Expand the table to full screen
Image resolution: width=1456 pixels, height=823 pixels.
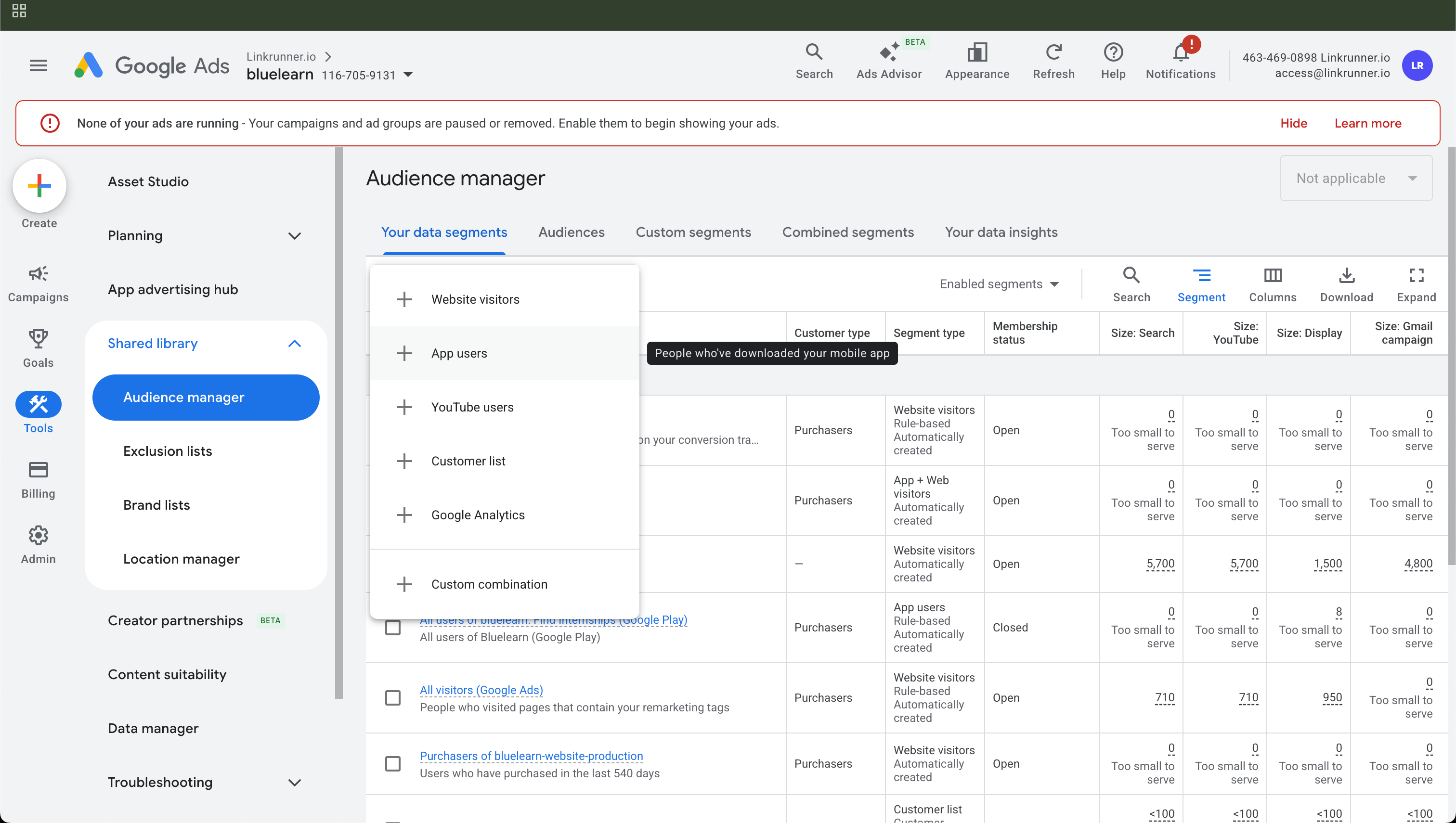pos(1416,284)
